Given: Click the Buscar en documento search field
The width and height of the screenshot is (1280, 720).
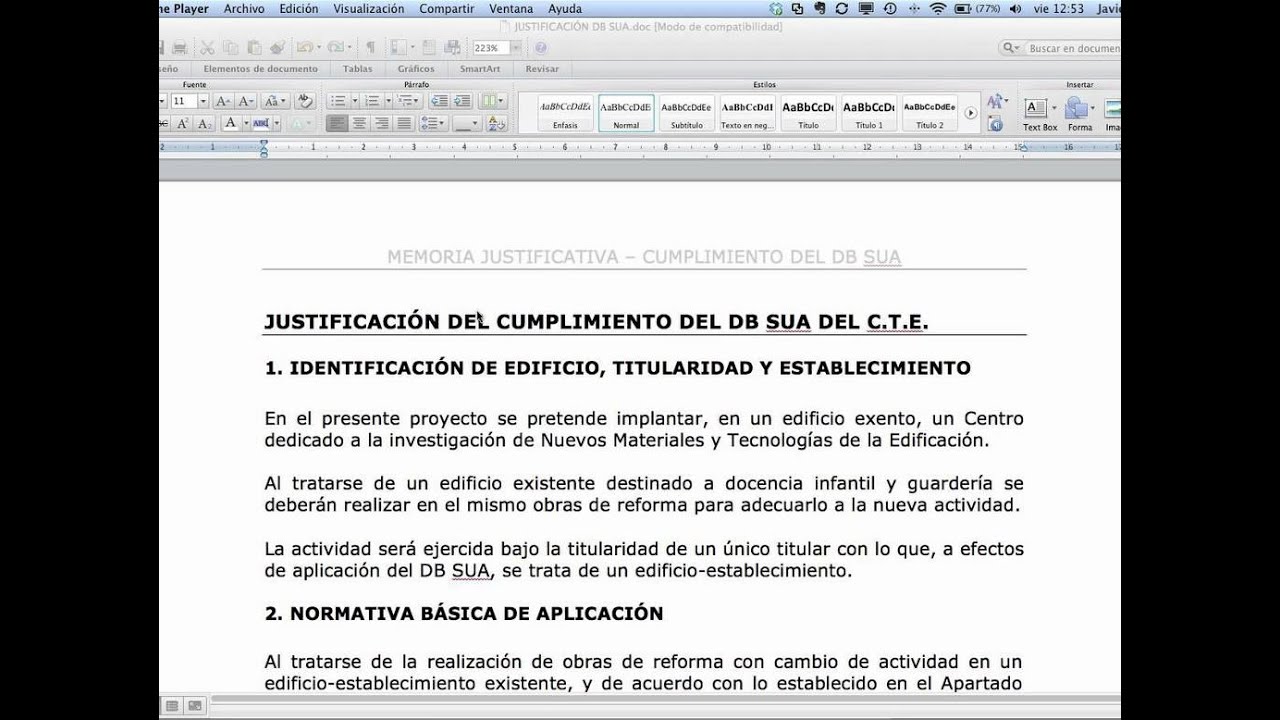Looking at the screenshot, I should (1062, 48).
